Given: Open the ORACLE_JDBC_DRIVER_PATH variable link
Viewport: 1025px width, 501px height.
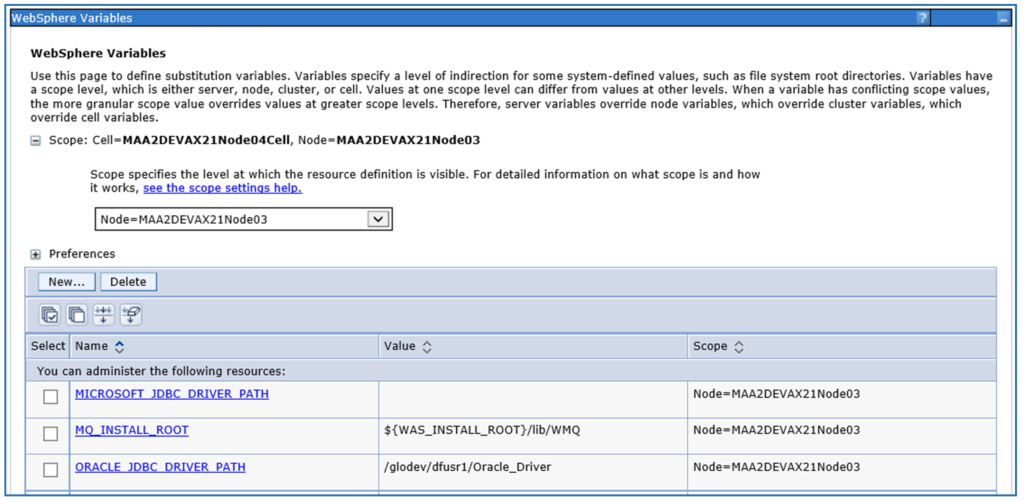Looking at the screenshot, I should point(160,467).
